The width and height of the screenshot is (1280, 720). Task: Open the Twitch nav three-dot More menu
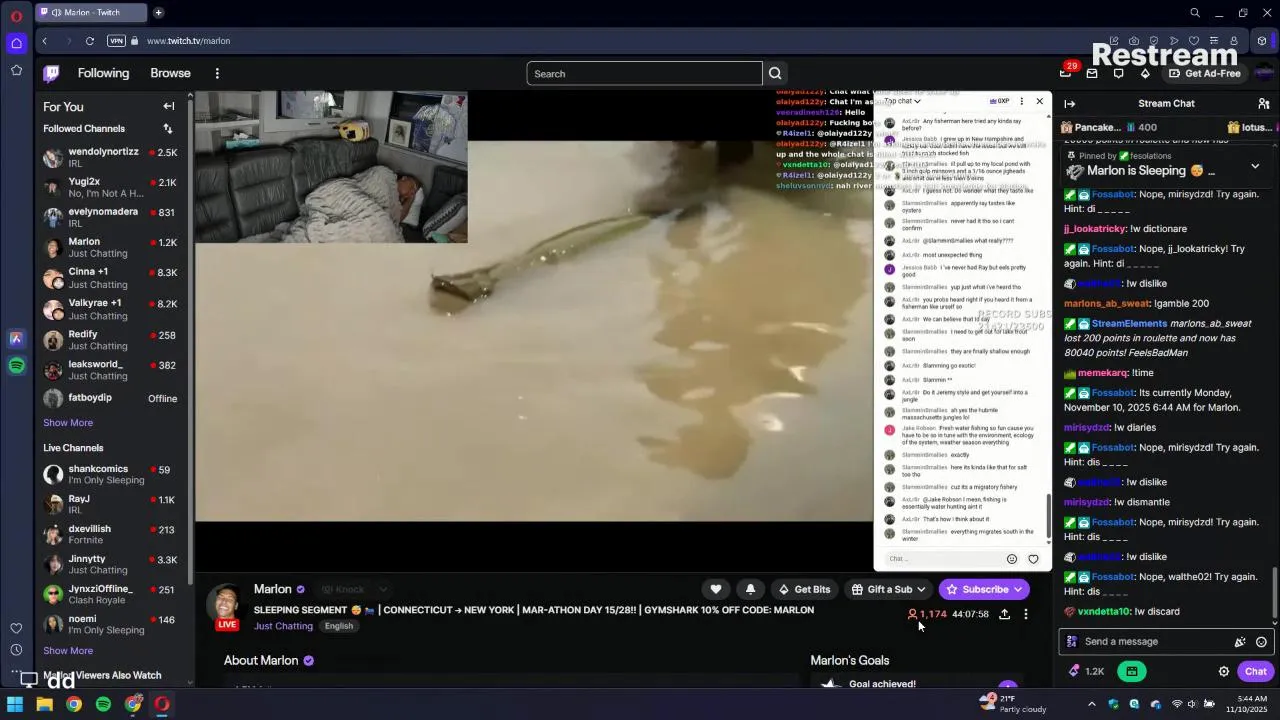click(217, 73)
